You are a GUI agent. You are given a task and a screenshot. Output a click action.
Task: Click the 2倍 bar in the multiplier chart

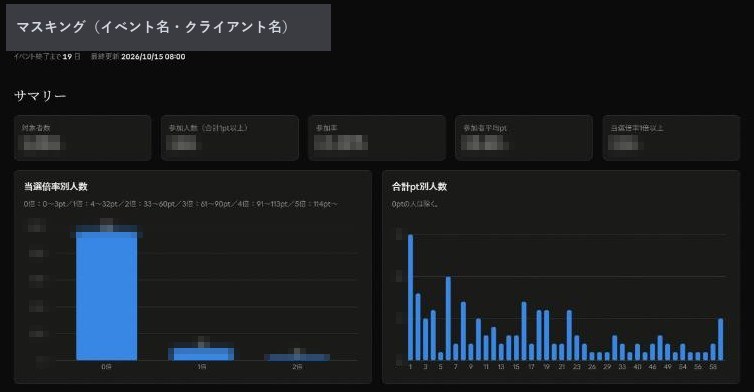click(x=297, y=357)
